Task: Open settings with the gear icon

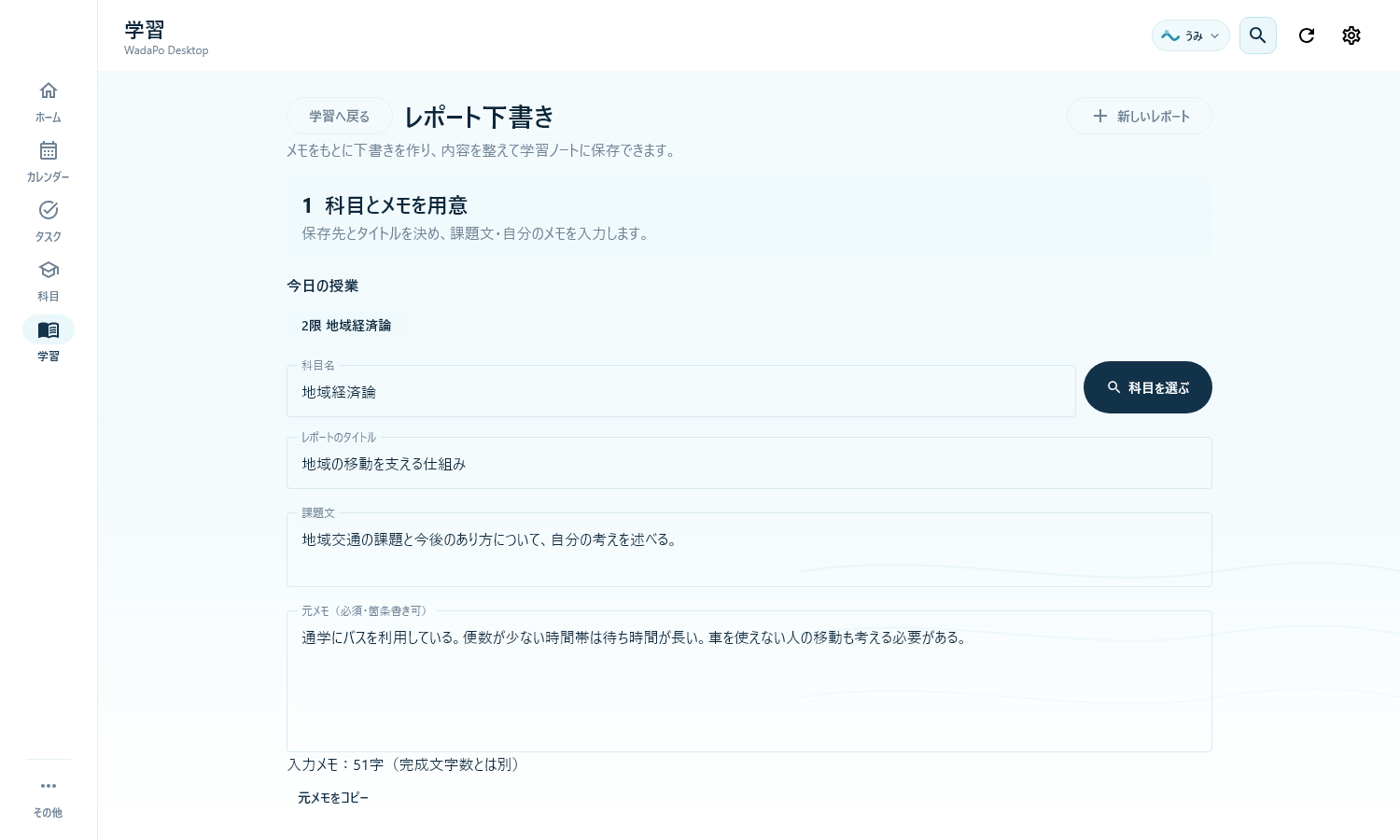Action: [x=1351, y=35]
